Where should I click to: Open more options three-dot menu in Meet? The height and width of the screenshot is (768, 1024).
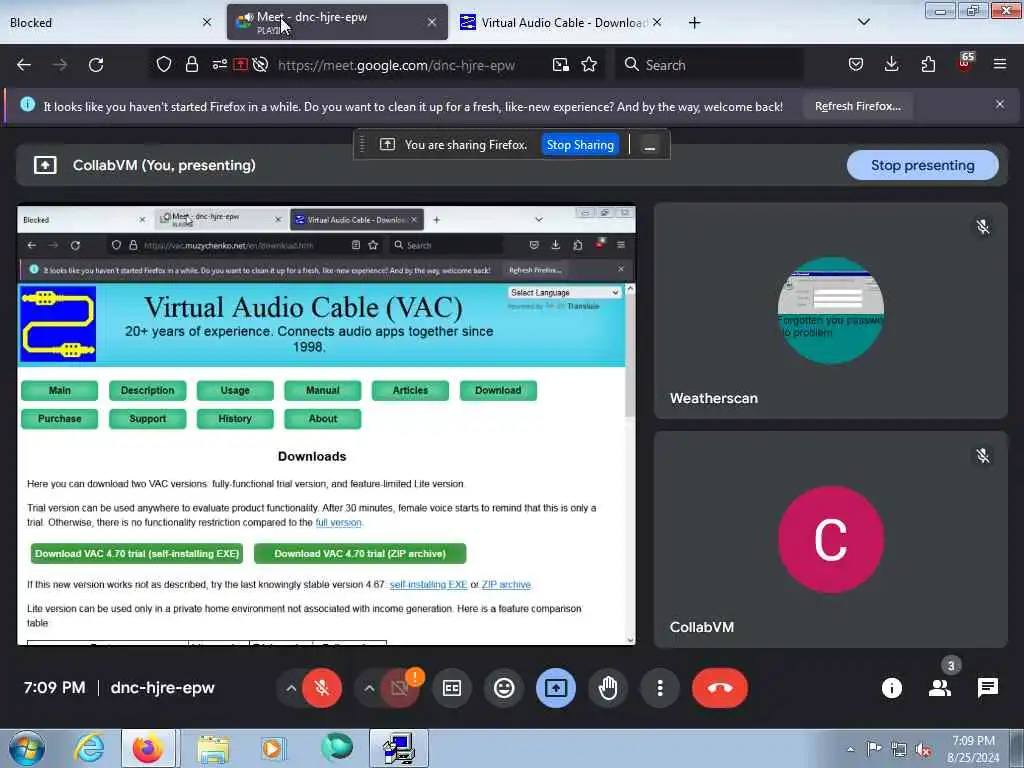pos(660,688)
